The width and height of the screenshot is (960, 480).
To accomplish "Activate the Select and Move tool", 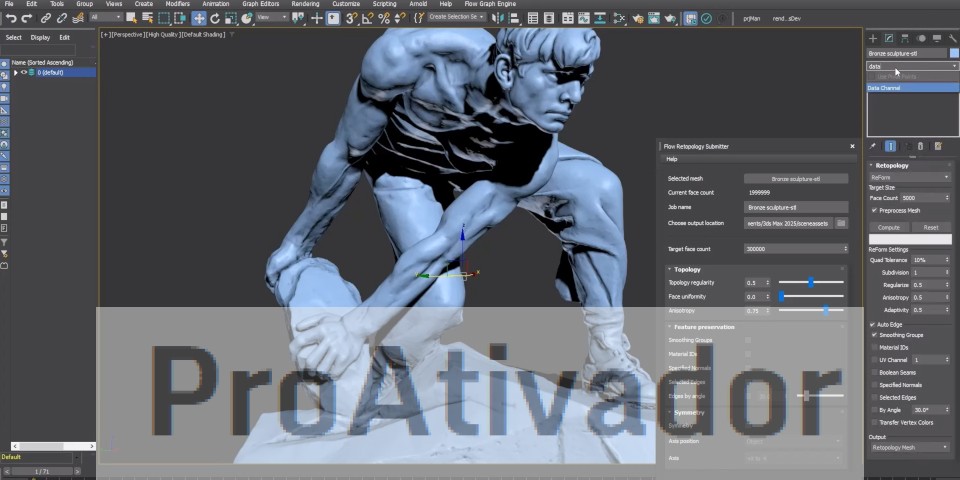I will [x=198, y=18].
